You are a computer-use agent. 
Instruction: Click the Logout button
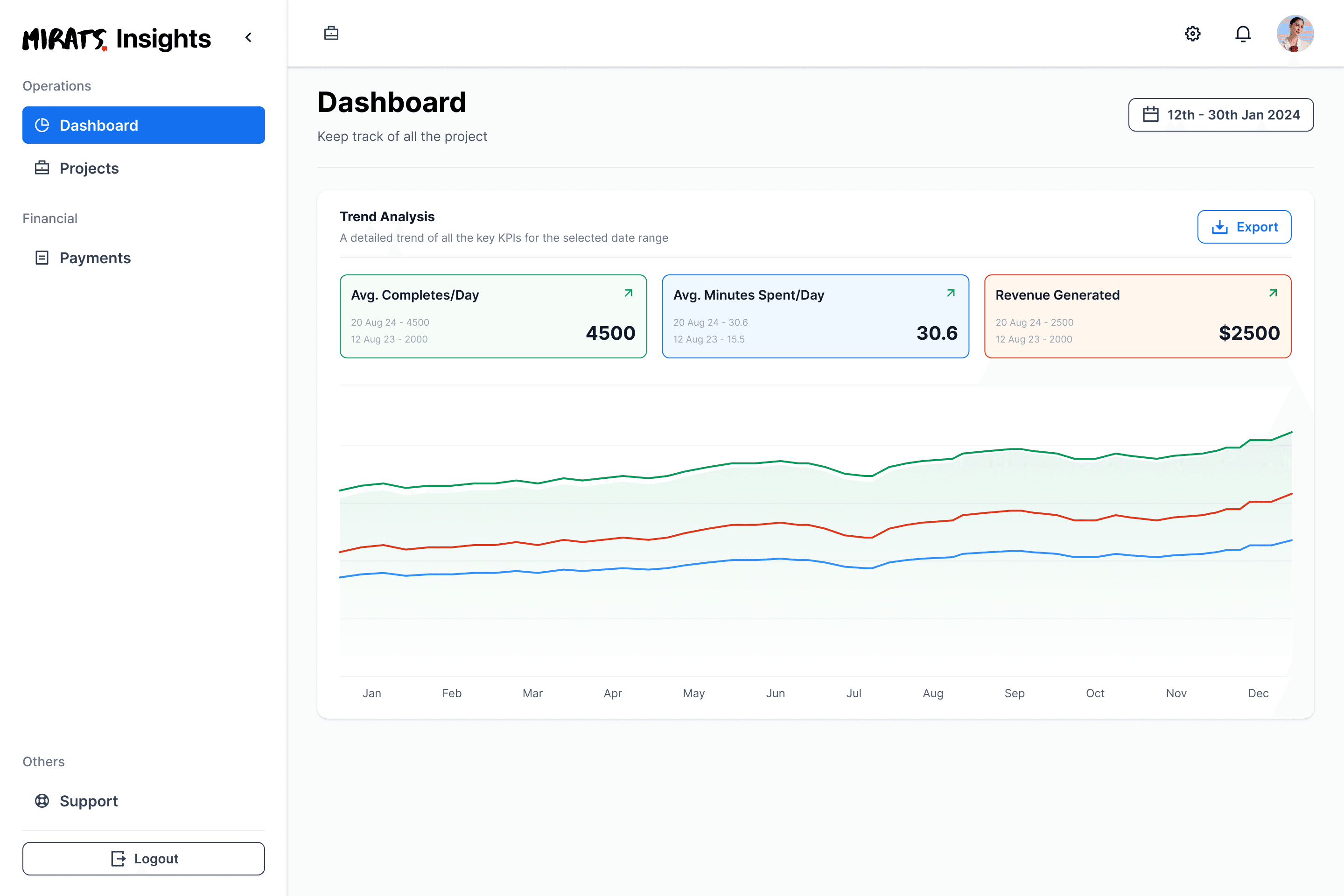(x=143, y=858)
